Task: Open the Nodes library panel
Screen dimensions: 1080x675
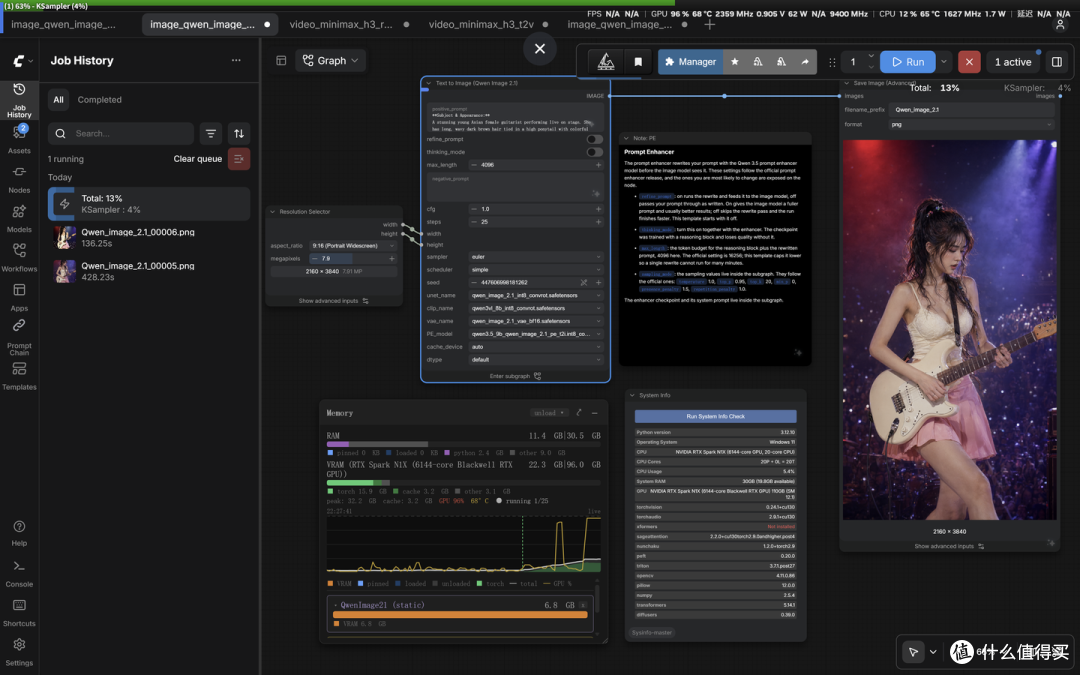Action: pos(19,178)
